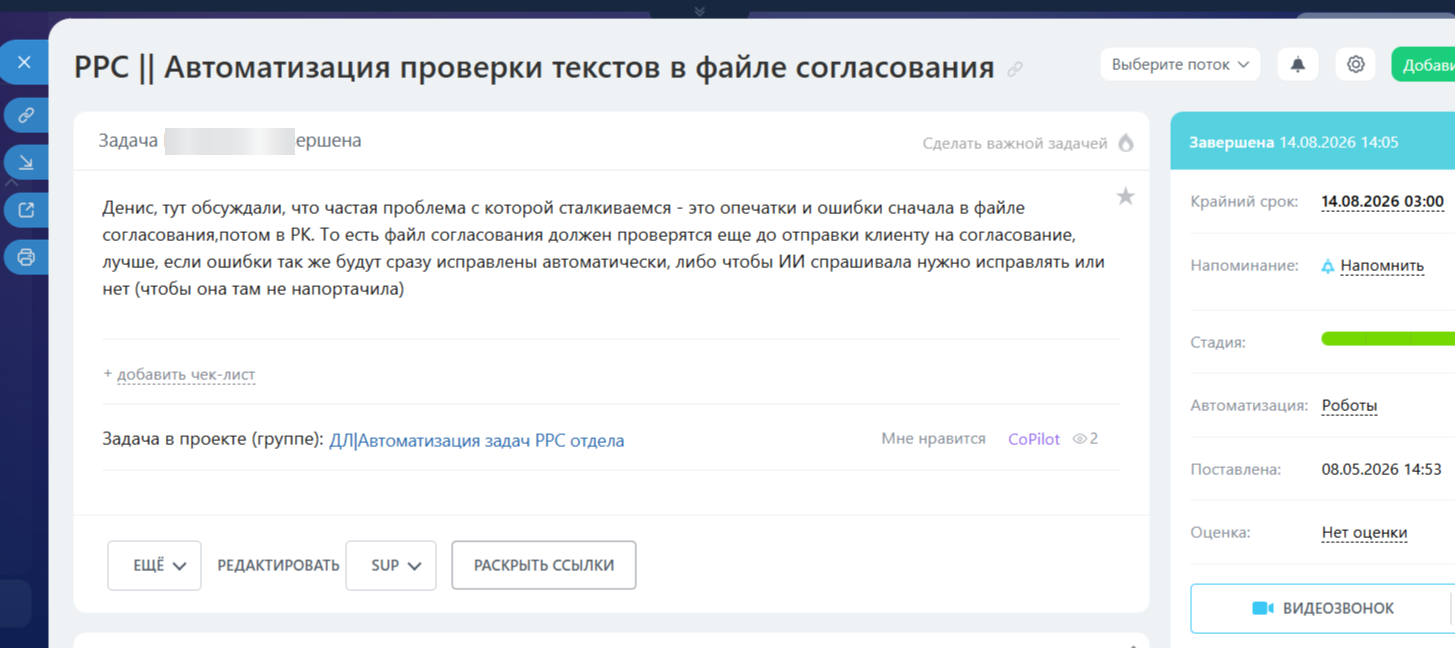Screen dimensions: 1455x648
Task: Click the 'Автоматизация:' label
Action: click(1249, 406)
